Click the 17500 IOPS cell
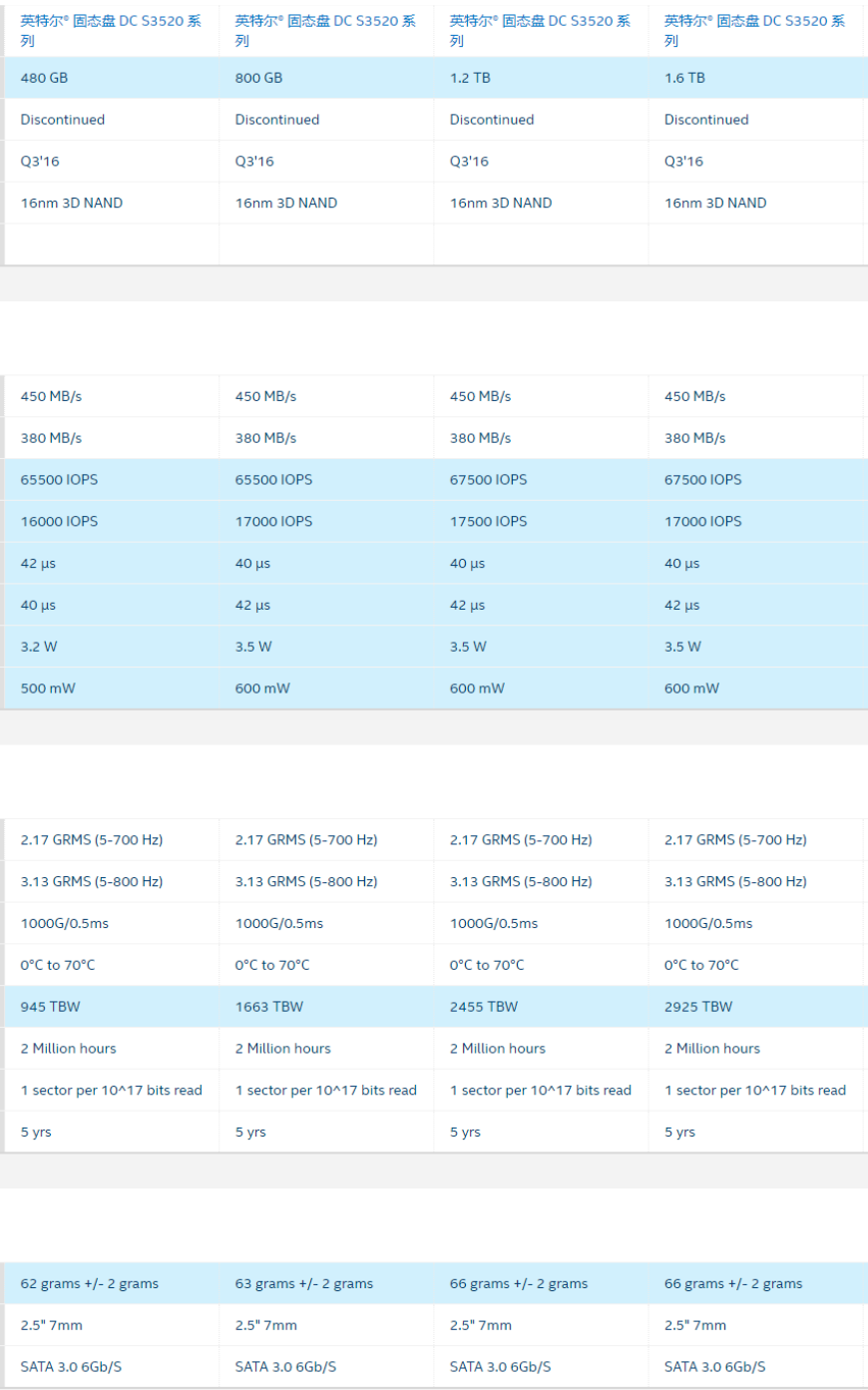868x1390 pixels. (541, 522)
